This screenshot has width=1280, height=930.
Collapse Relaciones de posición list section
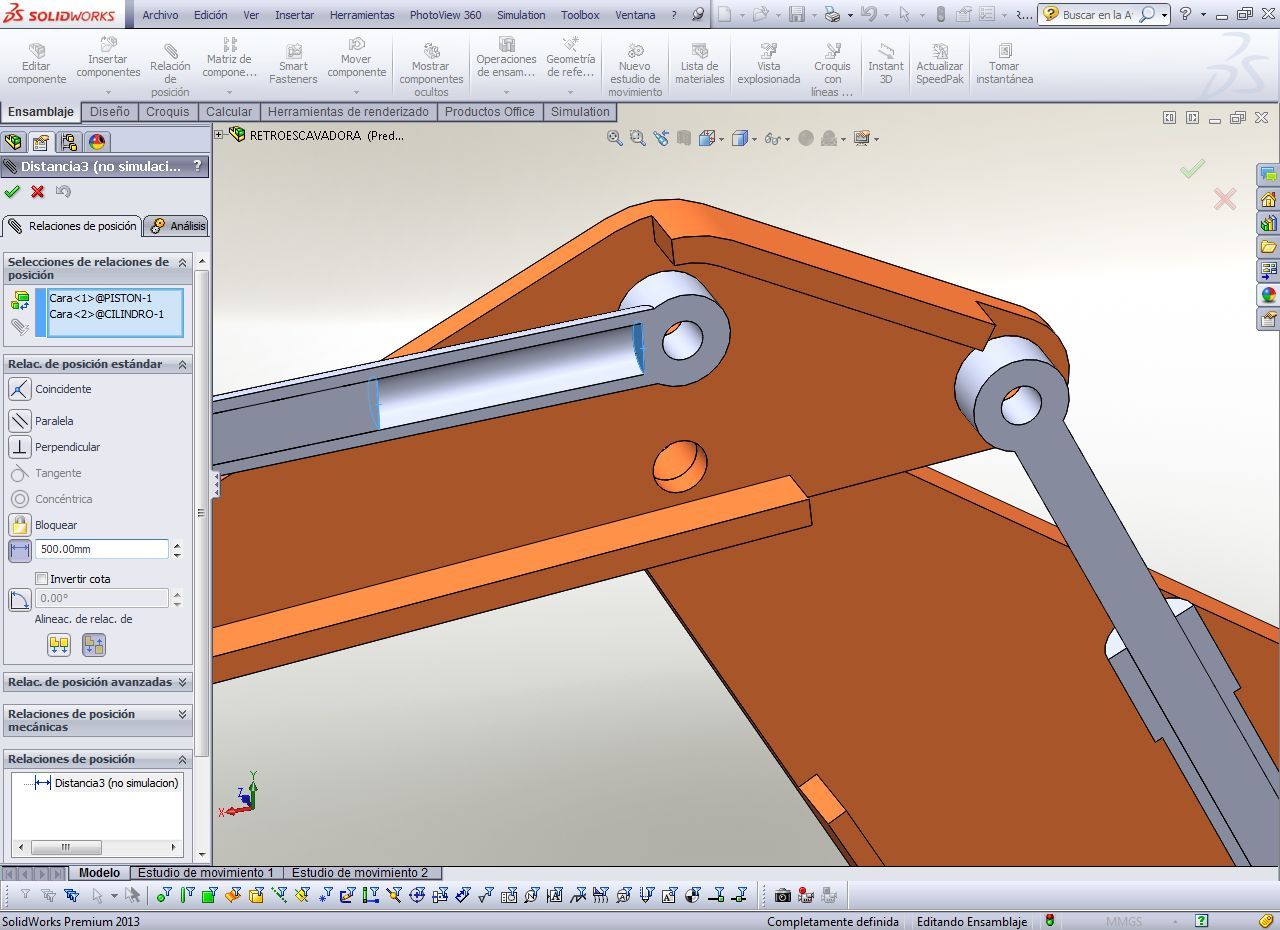tap(182, 759)
